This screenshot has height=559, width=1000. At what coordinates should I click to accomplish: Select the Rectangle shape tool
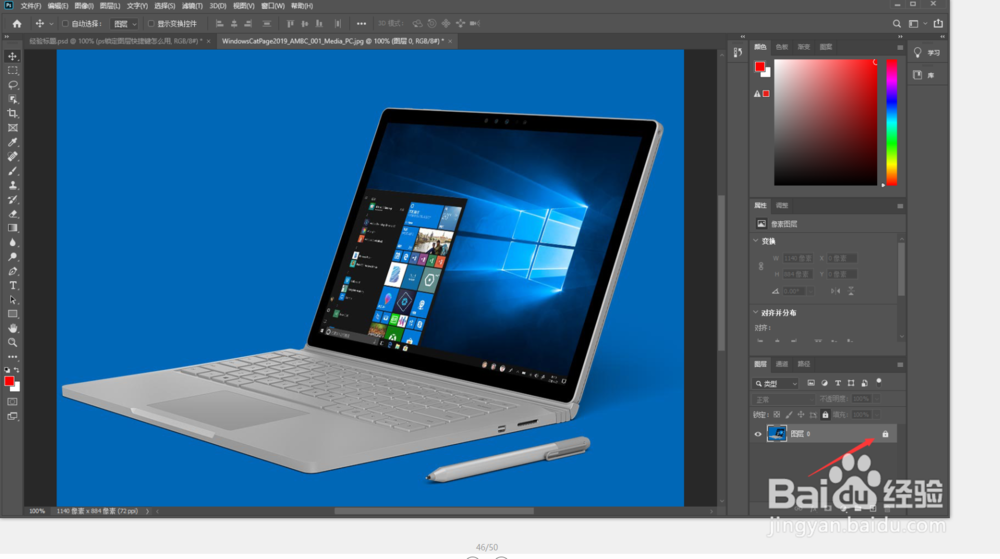click(x=12, y=314)
